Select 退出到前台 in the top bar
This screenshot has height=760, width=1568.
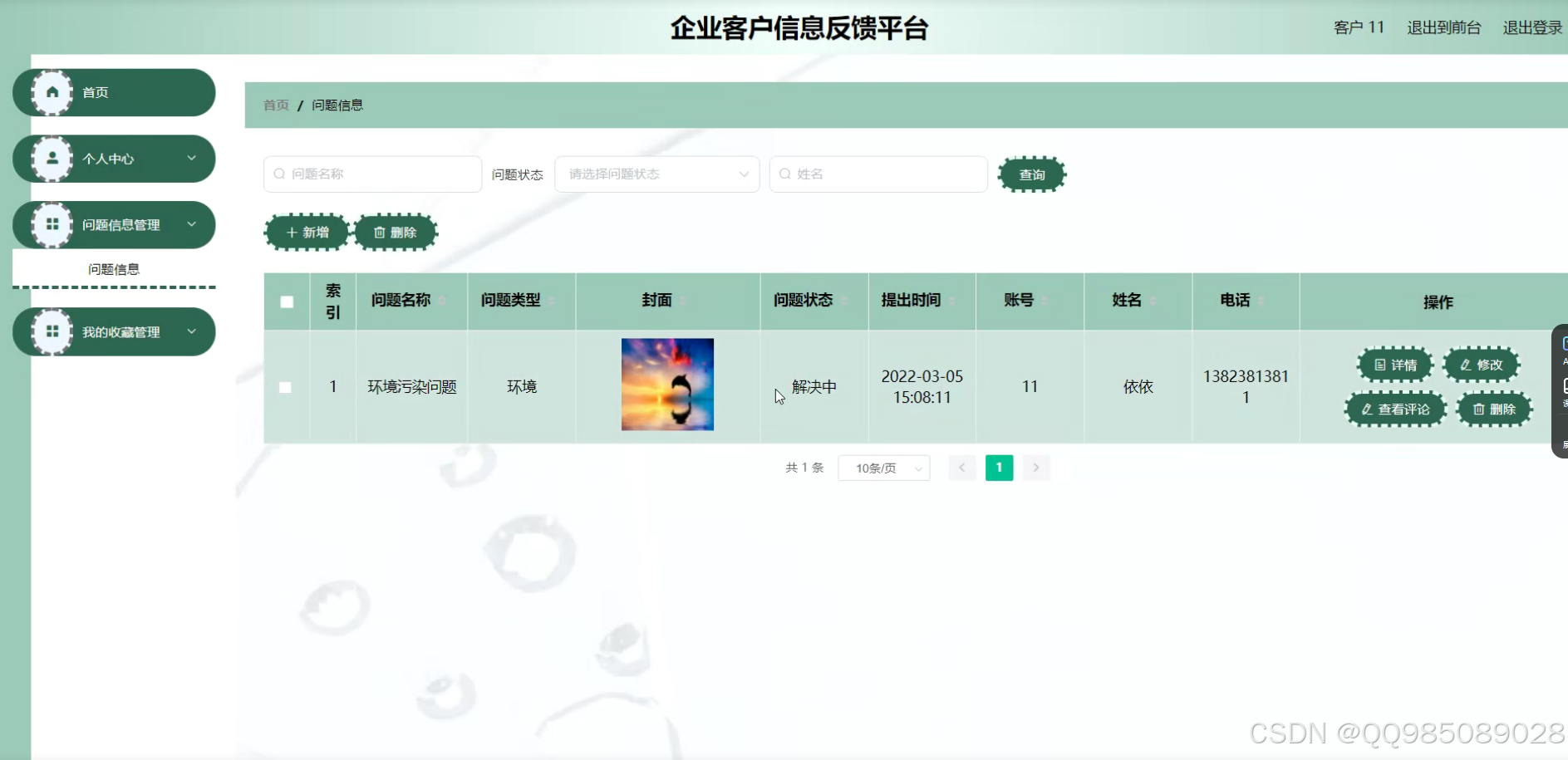tap(1443, 27)
